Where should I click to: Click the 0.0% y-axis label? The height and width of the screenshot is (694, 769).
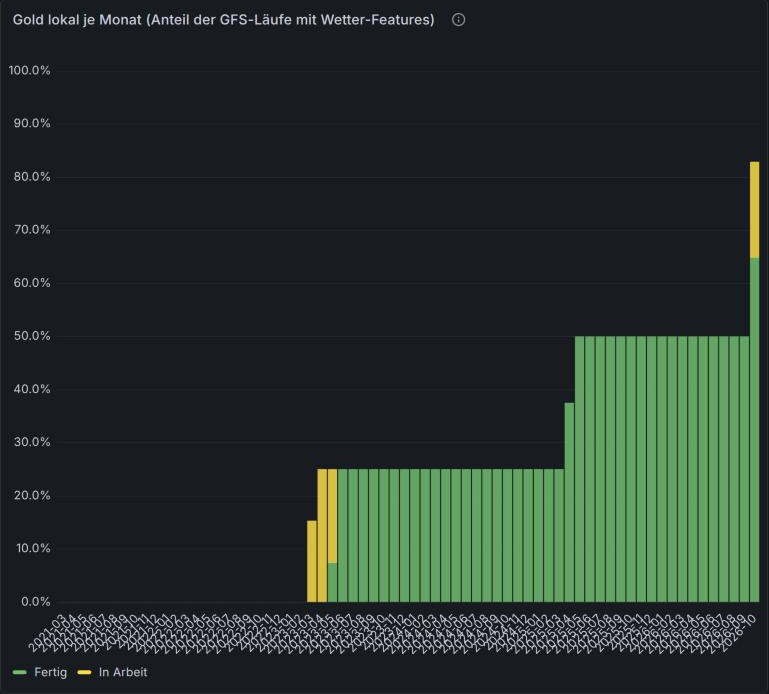[35, 602]
